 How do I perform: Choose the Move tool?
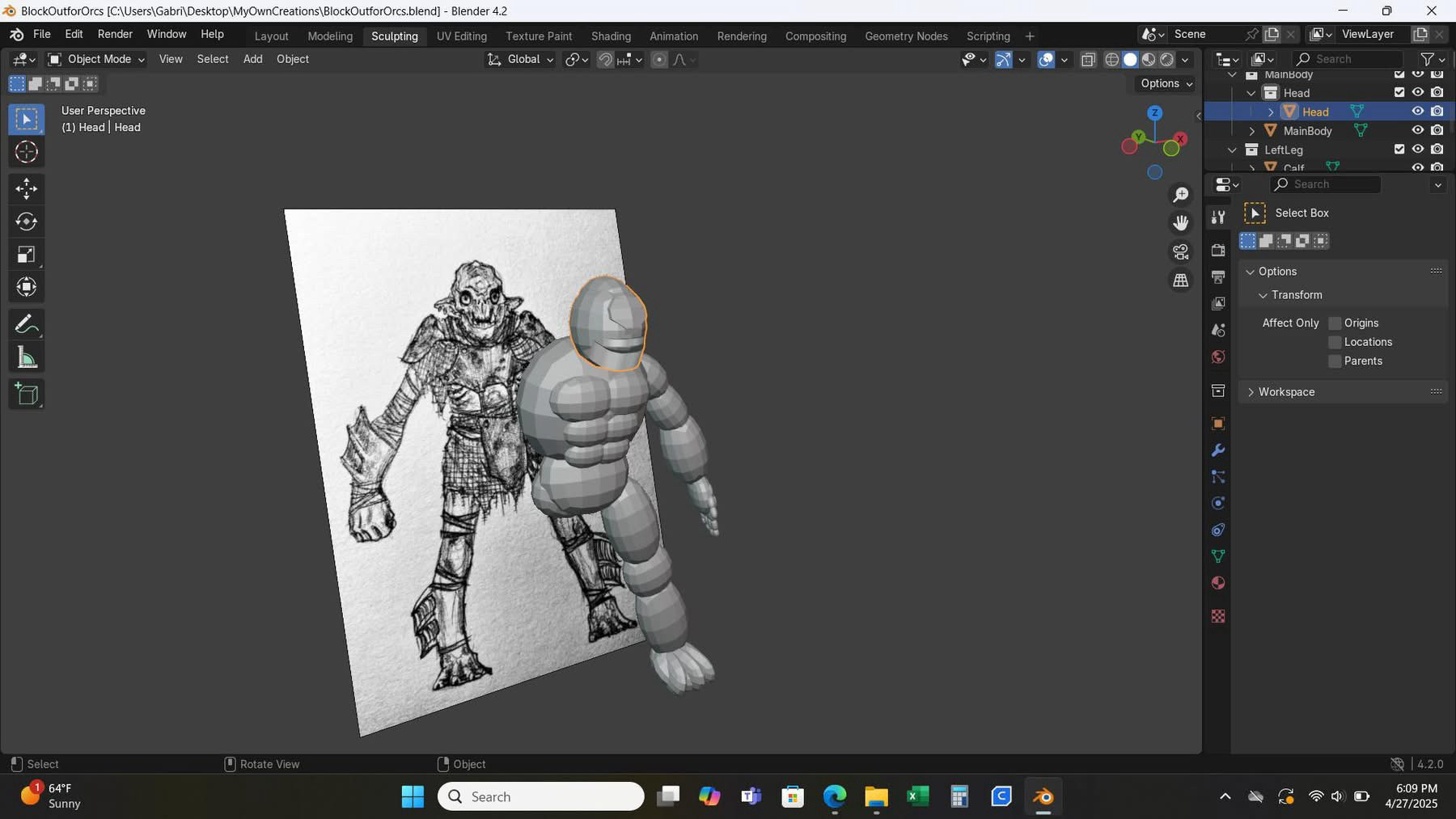point(27,189)
